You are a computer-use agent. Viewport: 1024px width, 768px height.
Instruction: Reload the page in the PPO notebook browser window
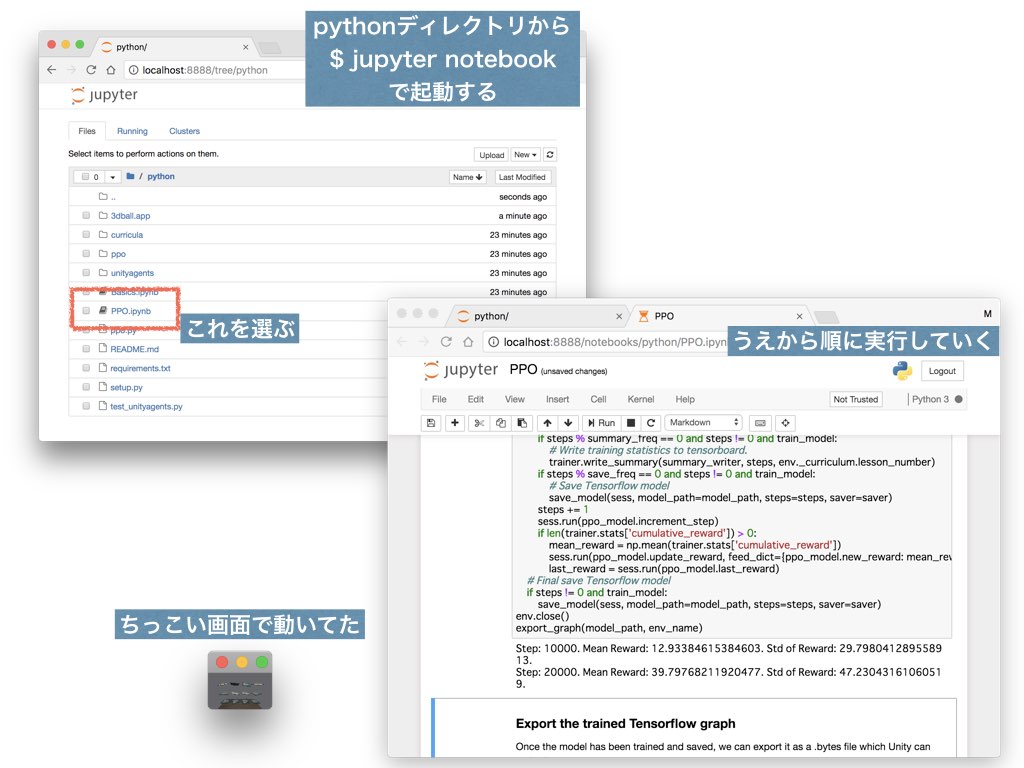click(446, 342)
